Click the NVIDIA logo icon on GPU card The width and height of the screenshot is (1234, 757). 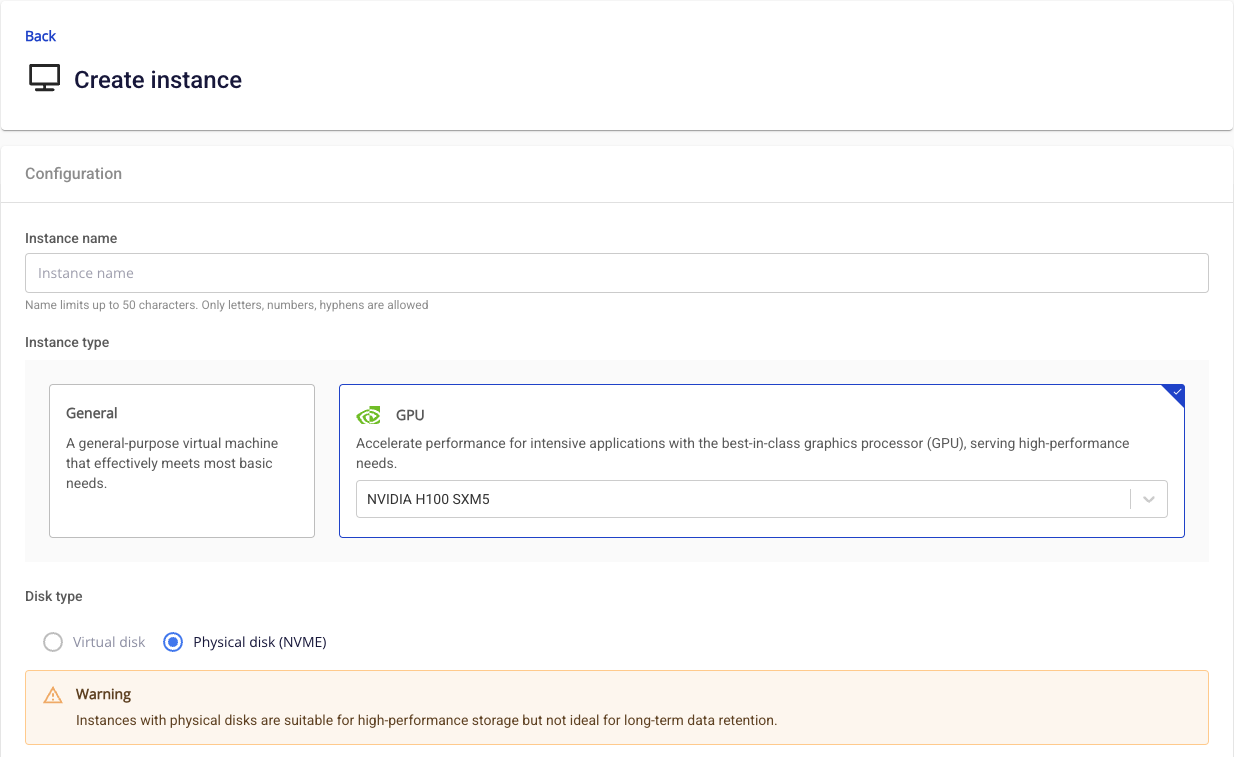[x=369, y=415]
